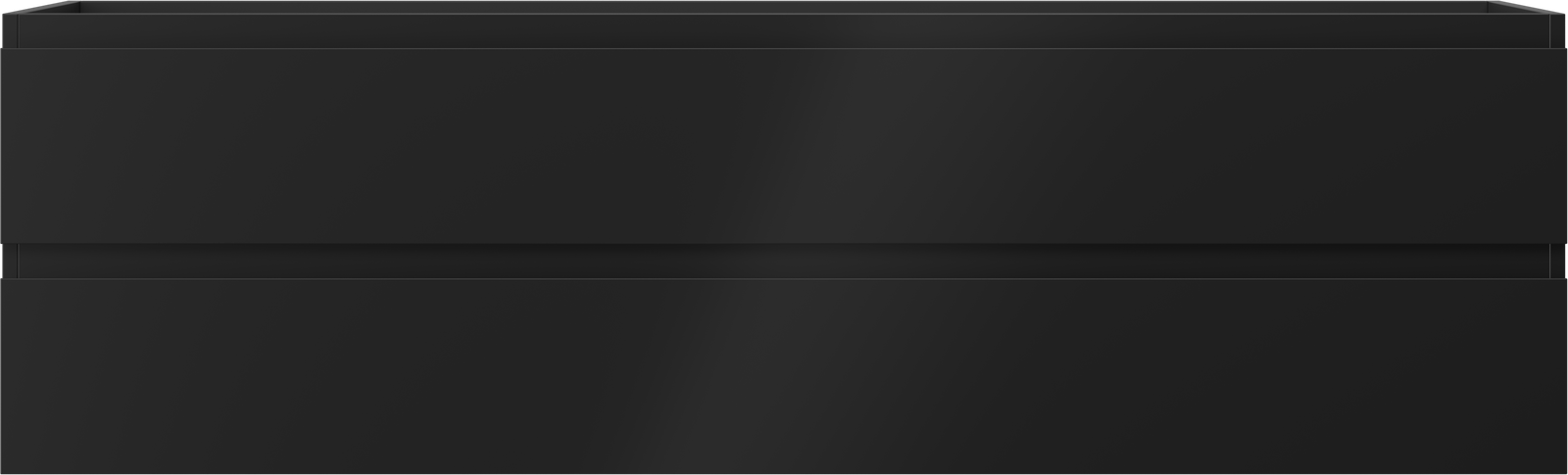Image resolution: width=1568 pixels, height=475 pixels.
Task: Click the top edge of lower drawer
Action: (784, 279)
